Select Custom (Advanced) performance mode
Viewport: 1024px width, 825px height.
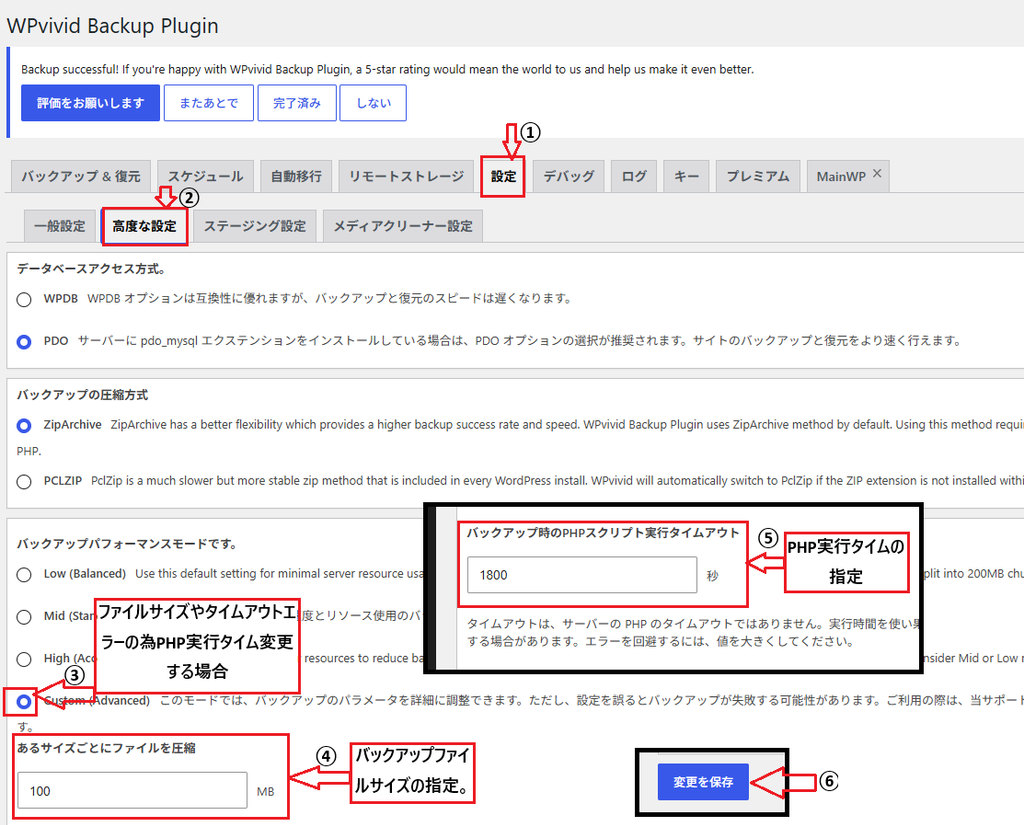[x=24, y=702]
